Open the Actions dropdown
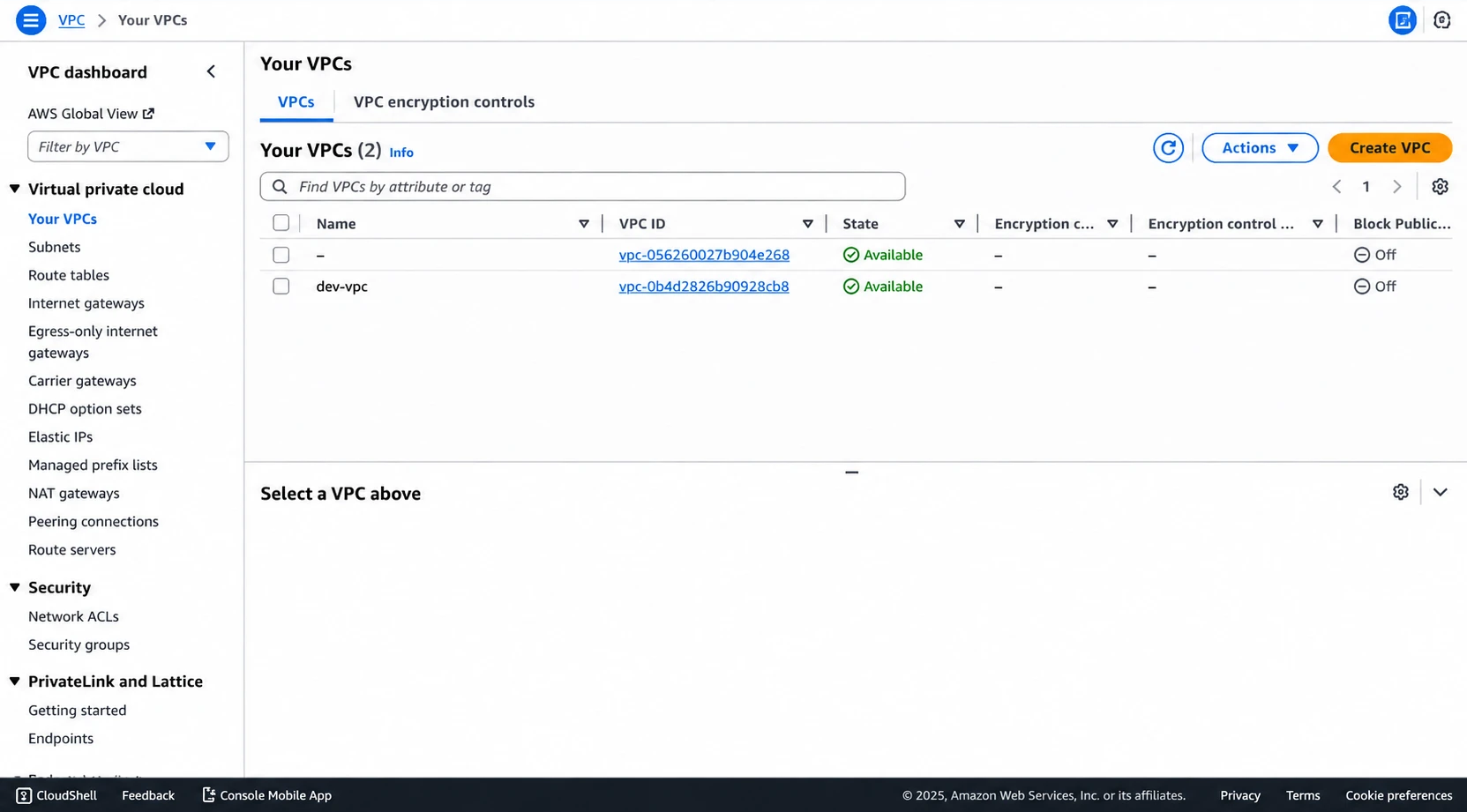 click(1260, 148)
